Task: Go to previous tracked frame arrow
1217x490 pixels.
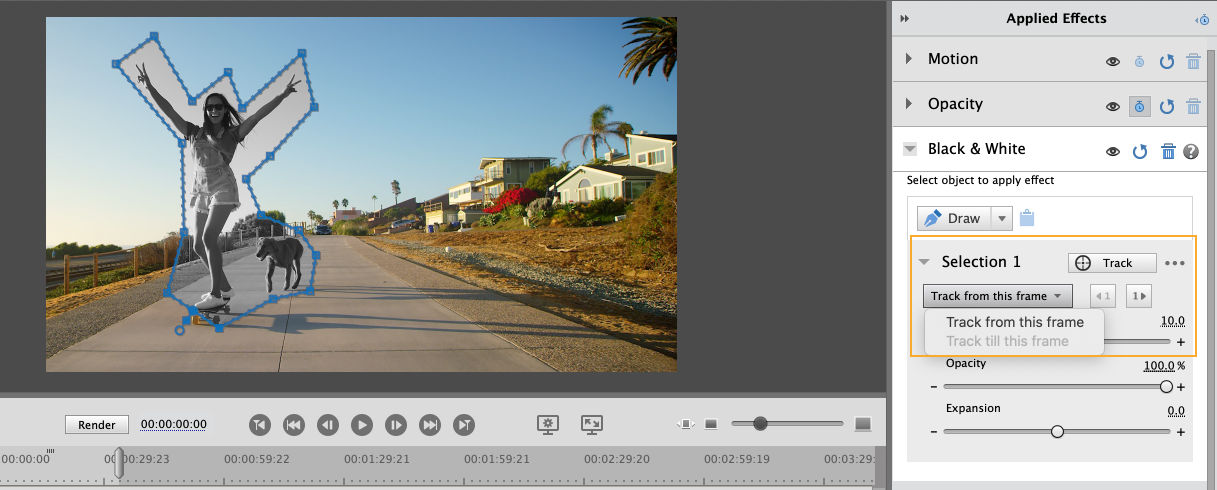Action: pos(1103,296)
